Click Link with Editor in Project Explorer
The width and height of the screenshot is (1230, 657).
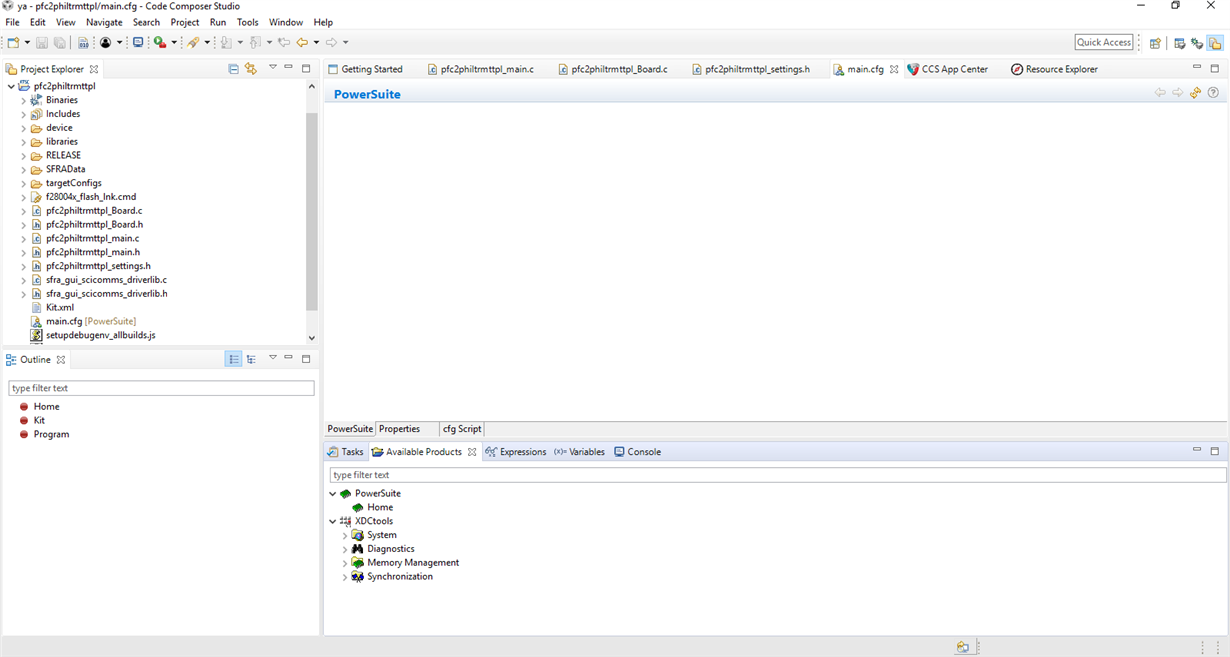pyautogui.click(x=251, y=69)
